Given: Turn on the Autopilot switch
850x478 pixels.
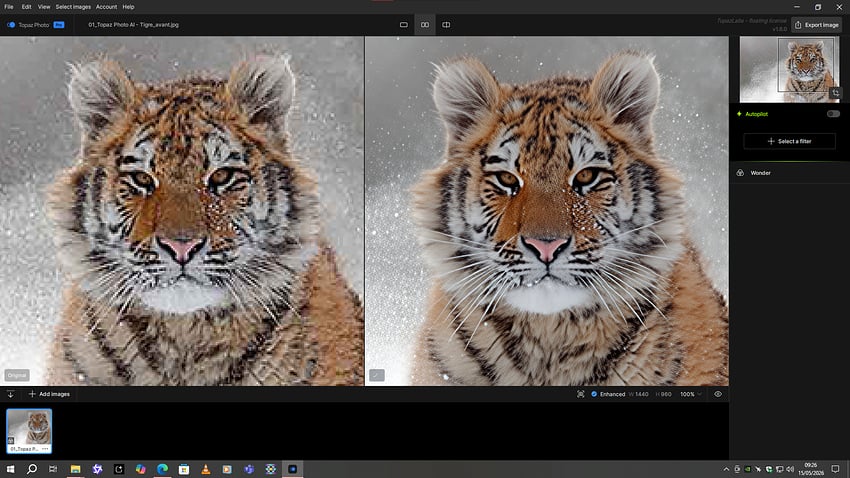Looking at the screenshot, I should [833, 114].
